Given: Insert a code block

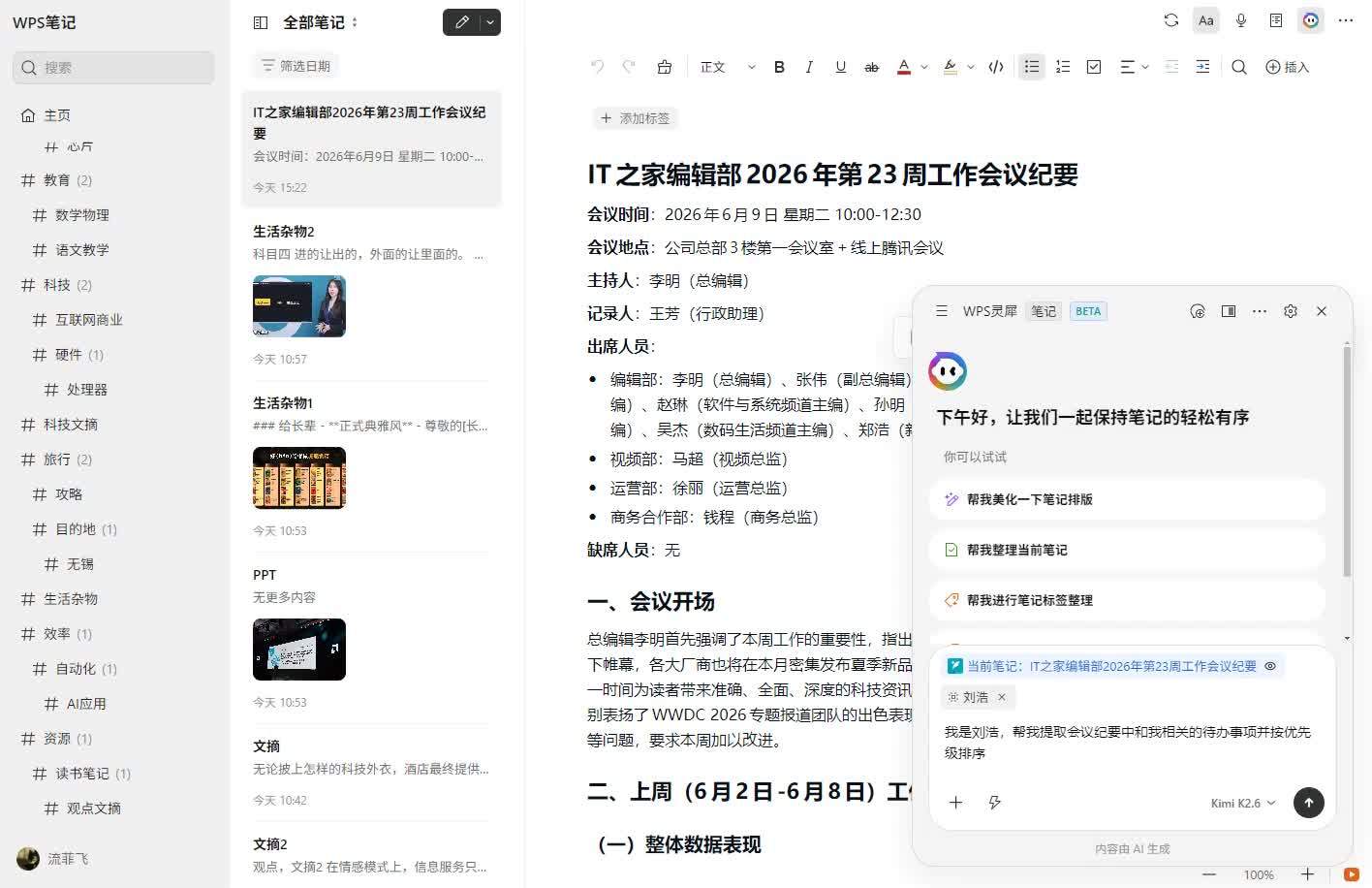Looking at the screenshot, I should [995, 67].
